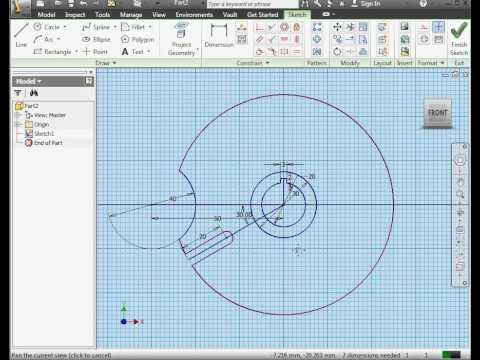Screen dimensions: 480x360
Task: Select the Mirror pattern tool
Action: point(317,52)
